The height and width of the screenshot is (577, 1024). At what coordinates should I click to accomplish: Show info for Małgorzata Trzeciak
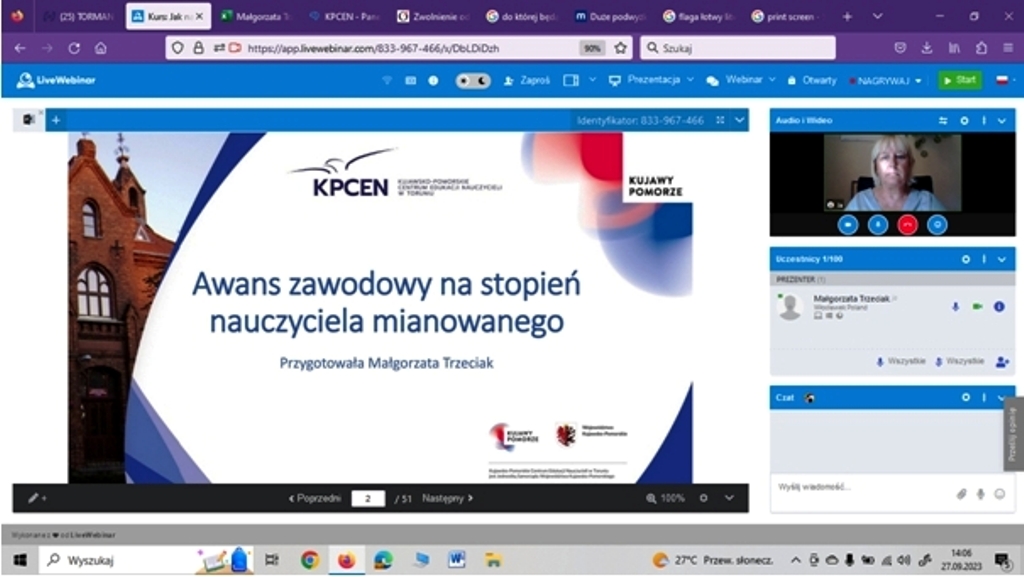[999, 306]
